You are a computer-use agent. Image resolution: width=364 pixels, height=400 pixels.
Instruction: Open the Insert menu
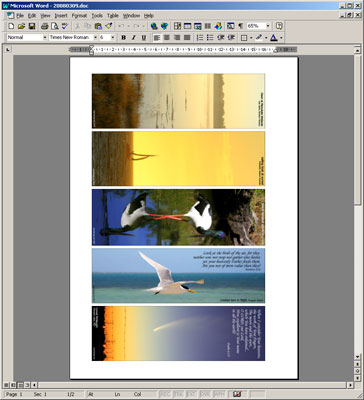pos(61,16)
